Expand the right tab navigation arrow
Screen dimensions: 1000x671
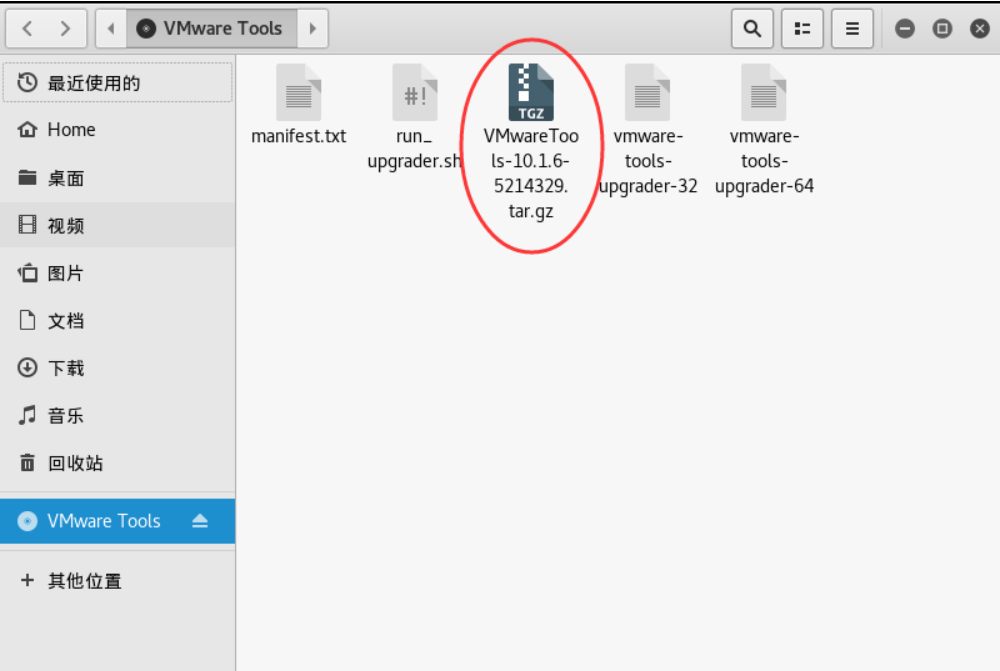313,28
